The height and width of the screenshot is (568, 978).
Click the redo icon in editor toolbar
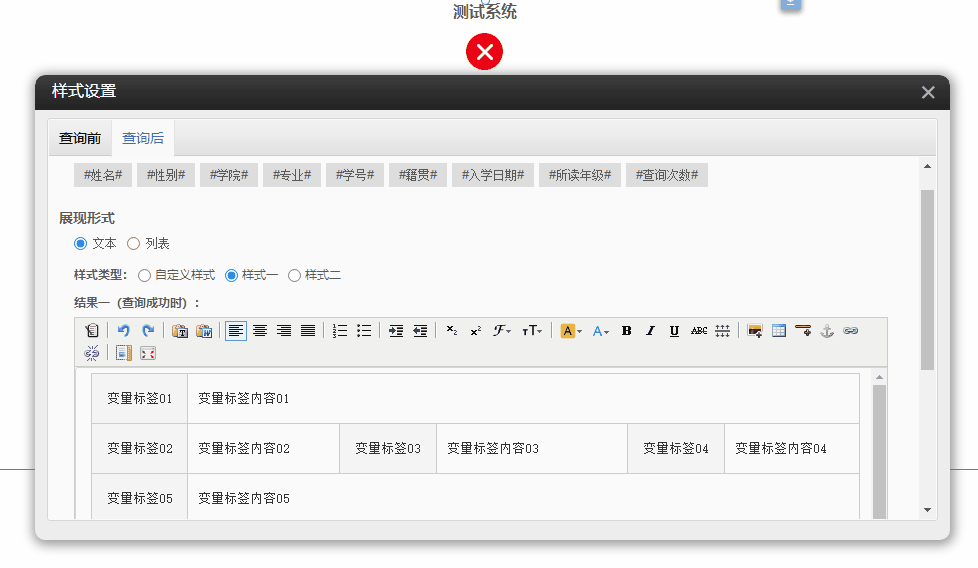coord(148,331)
